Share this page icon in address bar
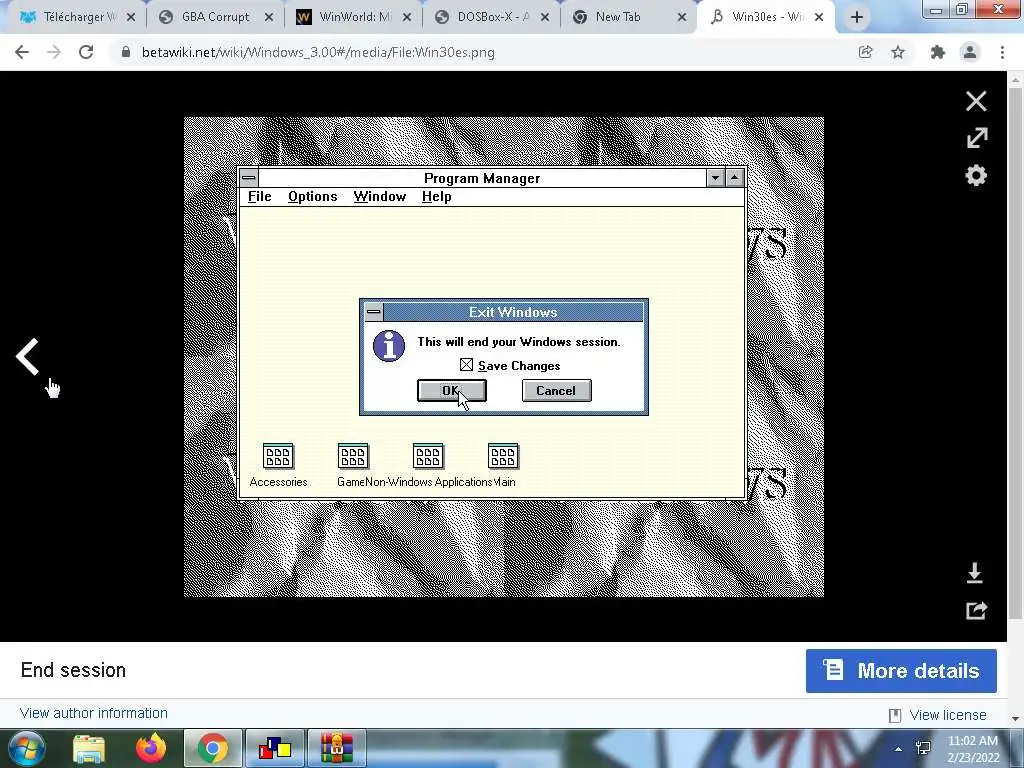1024x768 pixels. pos(865,52)
